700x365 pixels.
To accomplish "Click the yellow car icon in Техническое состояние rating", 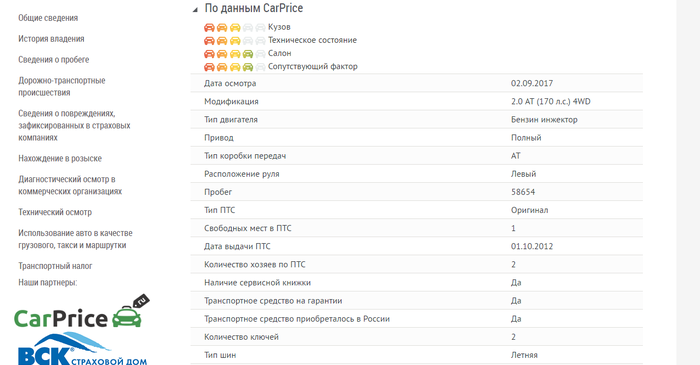I will tap(235, 41).
